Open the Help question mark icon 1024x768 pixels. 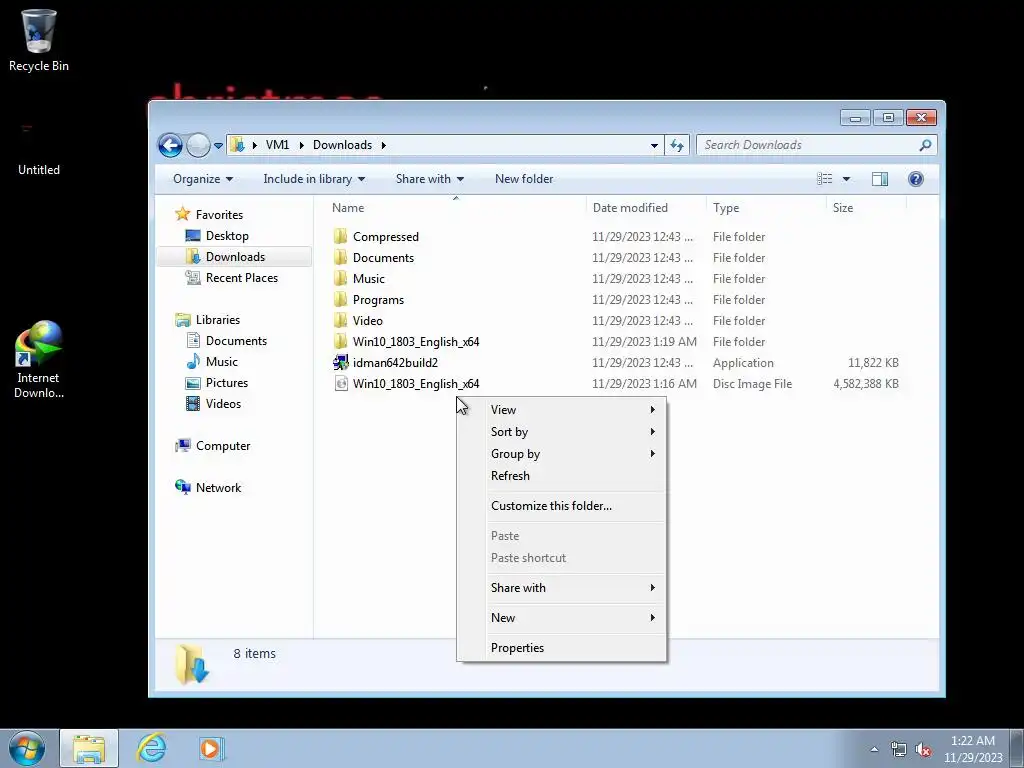pos(916,179)
